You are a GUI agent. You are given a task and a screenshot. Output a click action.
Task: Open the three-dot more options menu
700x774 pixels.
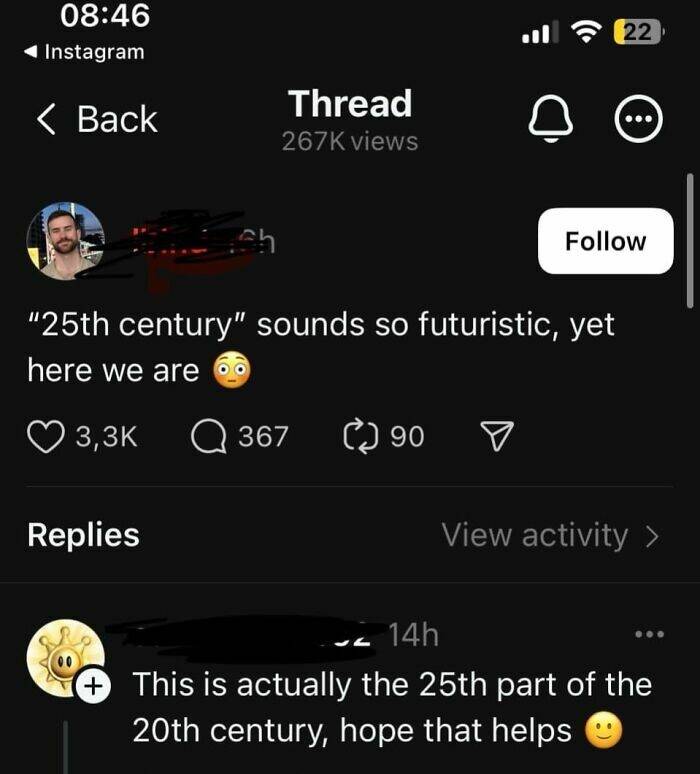(x=638, y=120)
